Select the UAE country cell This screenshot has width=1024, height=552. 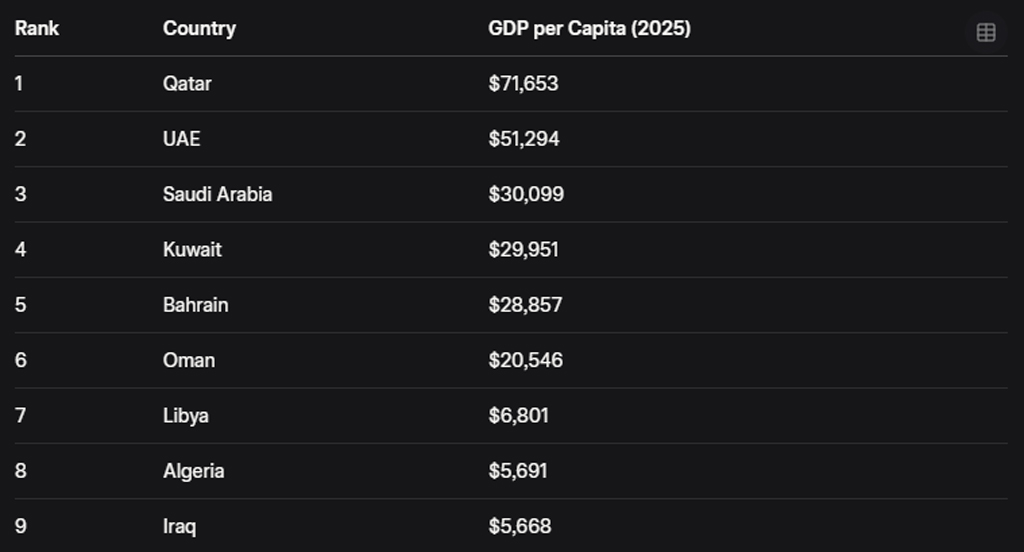181,138
